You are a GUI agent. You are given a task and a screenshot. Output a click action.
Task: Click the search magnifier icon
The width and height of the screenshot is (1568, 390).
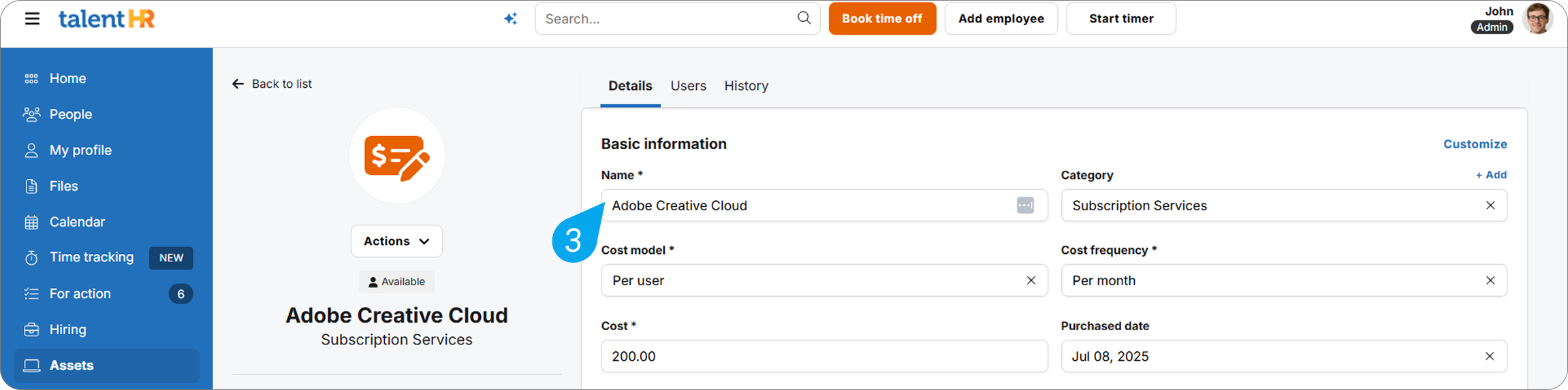click(x=804, y=18)
